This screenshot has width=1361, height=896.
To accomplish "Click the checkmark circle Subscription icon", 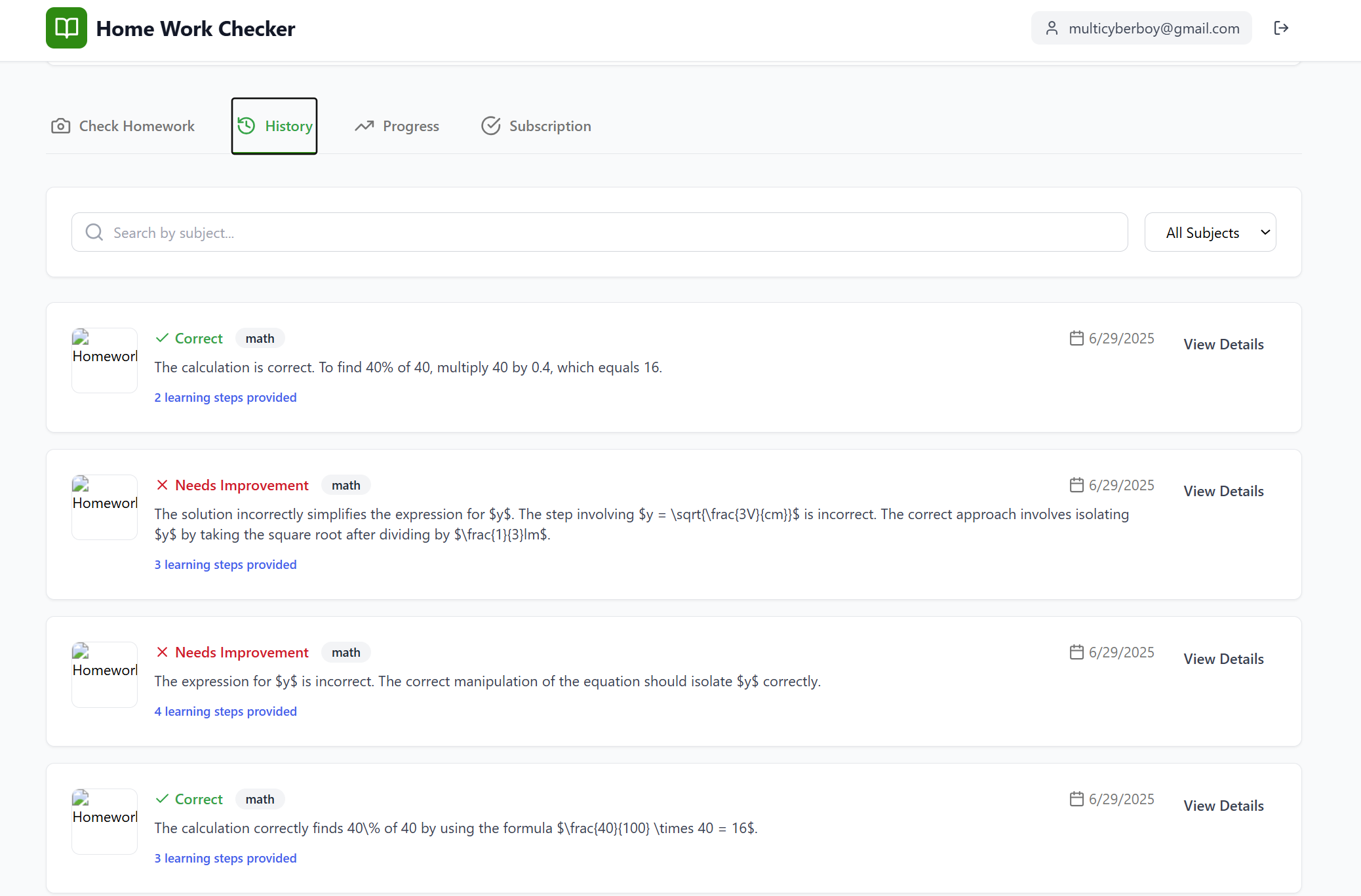I will pyautogui.click(x=490, y=126).
